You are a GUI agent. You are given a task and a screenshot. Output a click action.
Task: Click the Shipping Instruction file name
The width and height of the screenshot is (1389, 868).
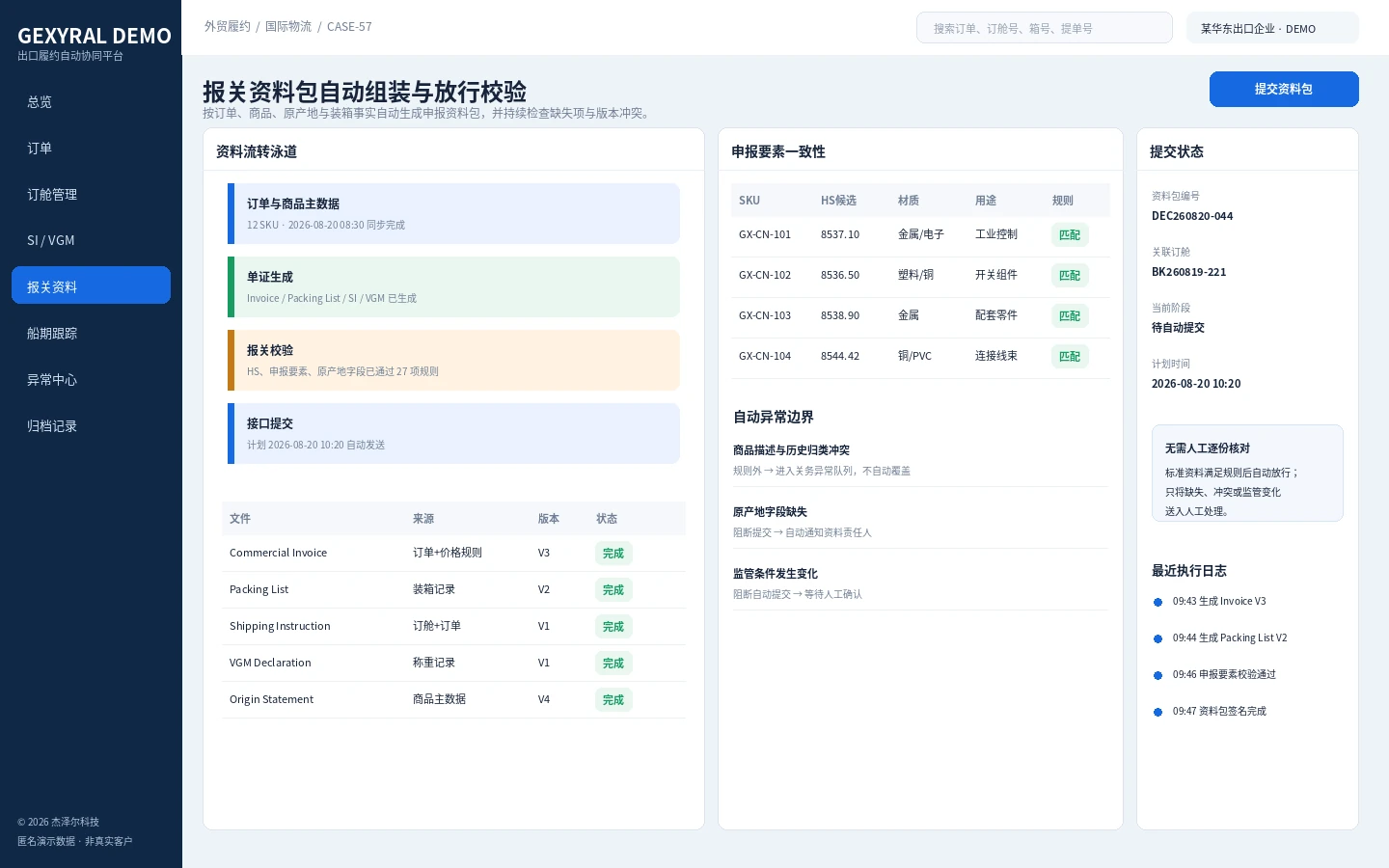coord(280,626)
